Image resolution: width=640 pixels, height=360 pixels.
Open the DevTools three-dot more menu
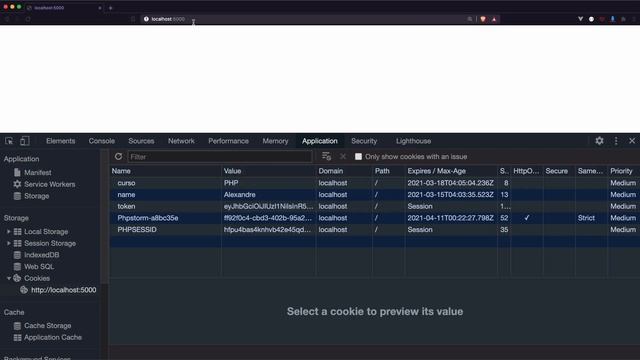pyautogui.click(x=616, y=141)
